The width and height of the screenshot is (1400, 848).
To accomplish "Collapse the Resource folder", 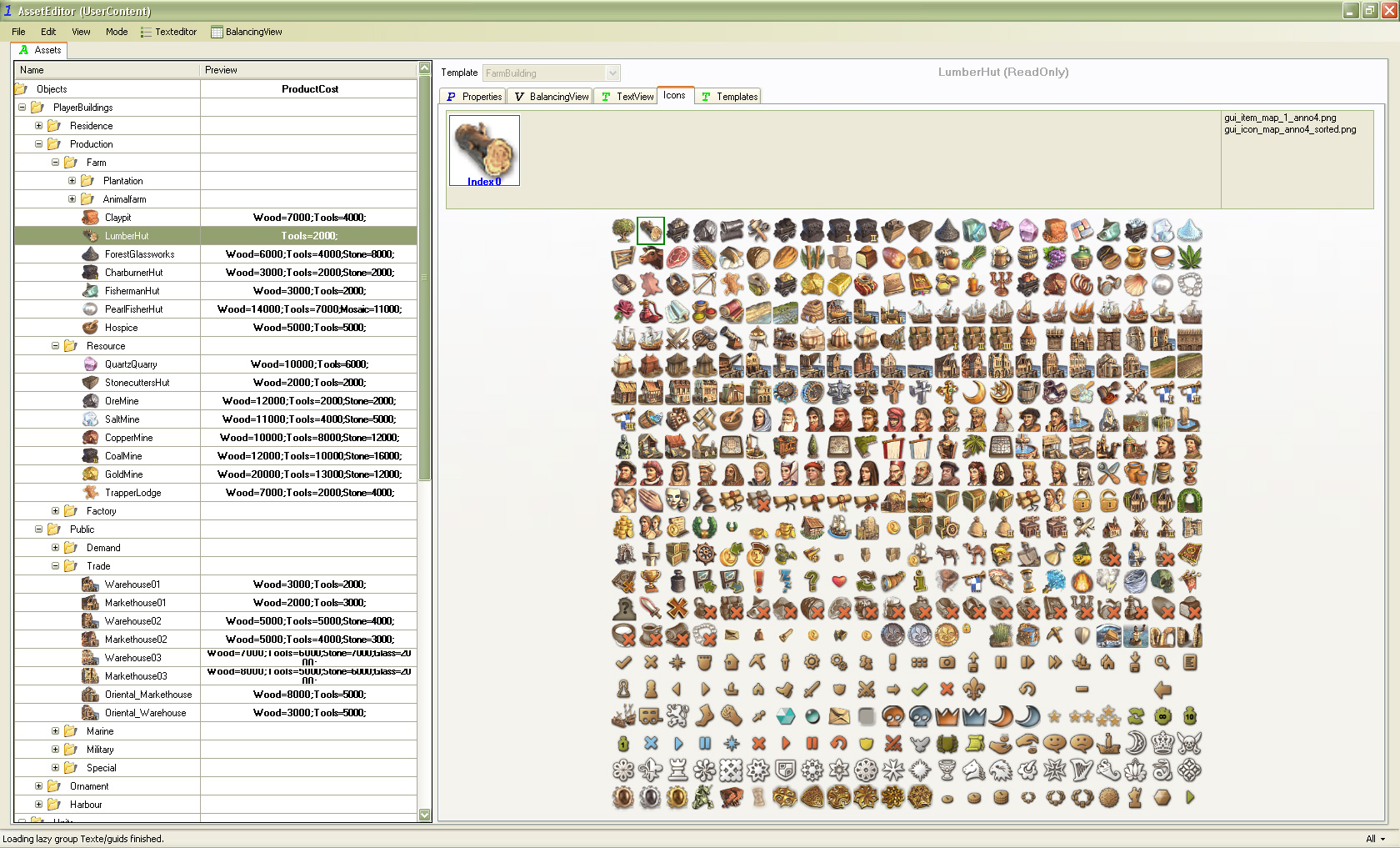I will [x=56, y=346].
